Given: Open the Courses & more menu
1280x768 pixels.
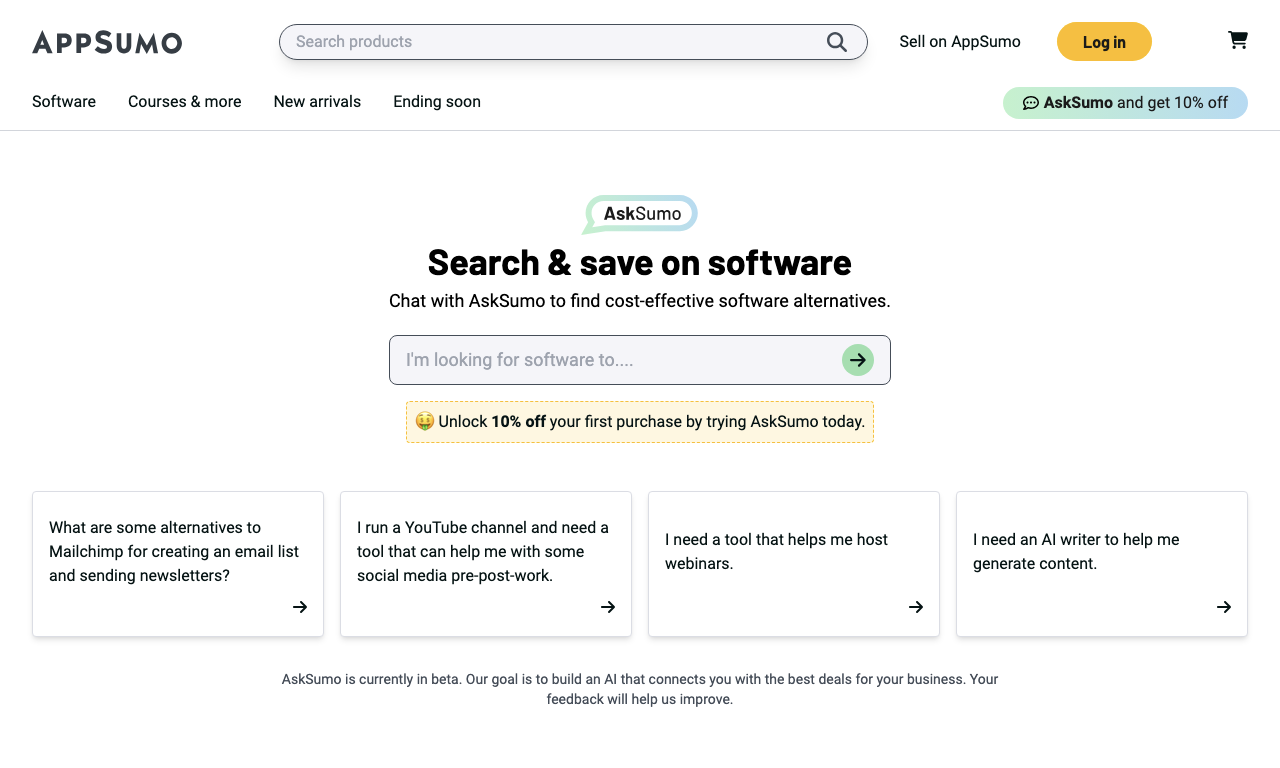Looking at the screenshot, I should click(x=185, y=102).
